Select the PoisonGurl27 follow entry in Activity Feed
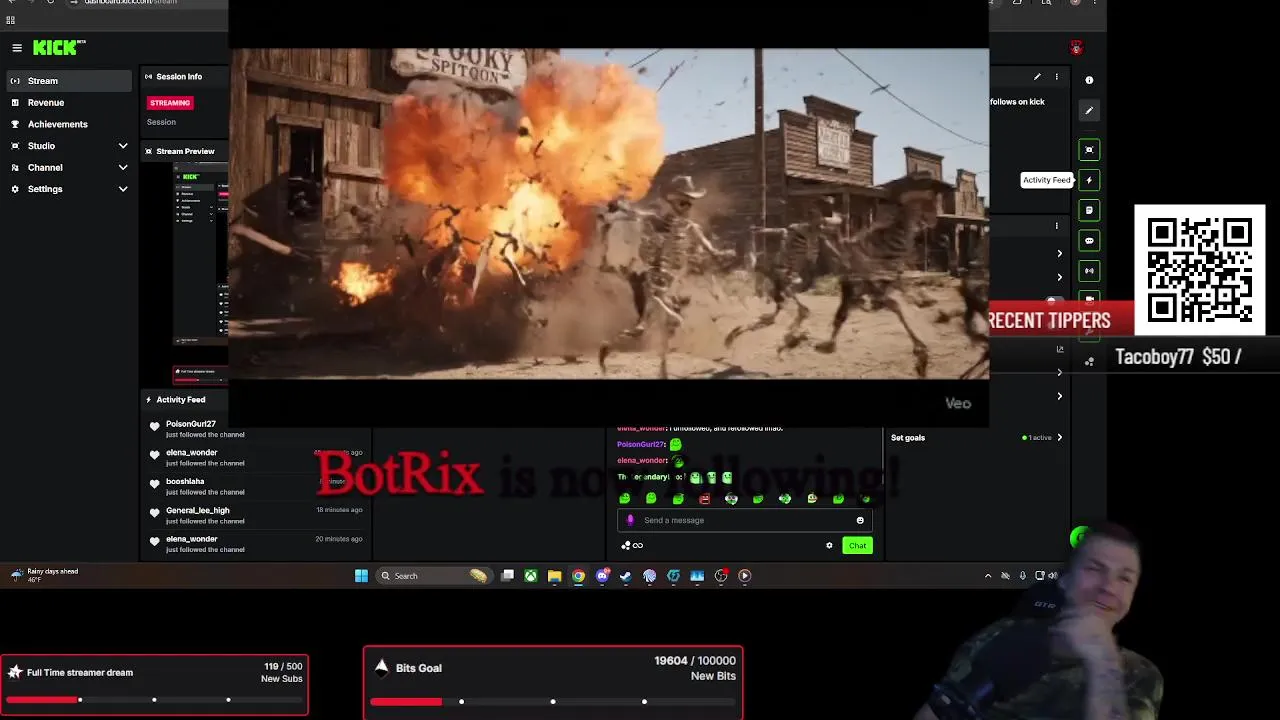1280x720 pixels. [x=255, y=429]
